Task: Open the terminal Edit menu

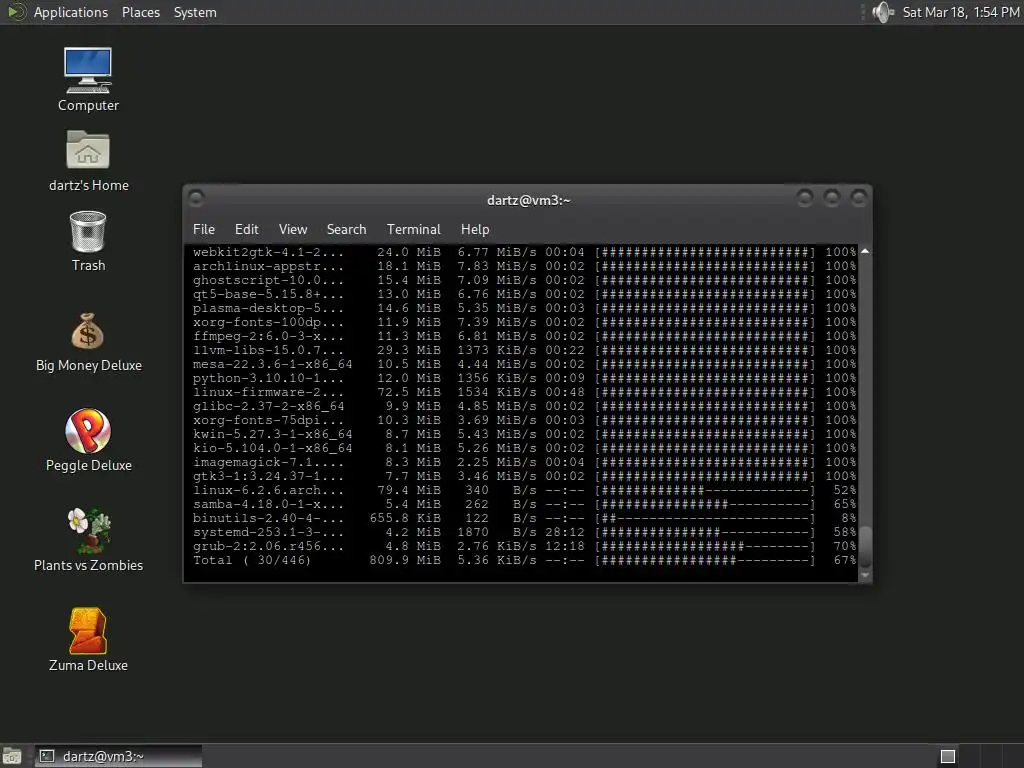Action: (x=246, y=229)
